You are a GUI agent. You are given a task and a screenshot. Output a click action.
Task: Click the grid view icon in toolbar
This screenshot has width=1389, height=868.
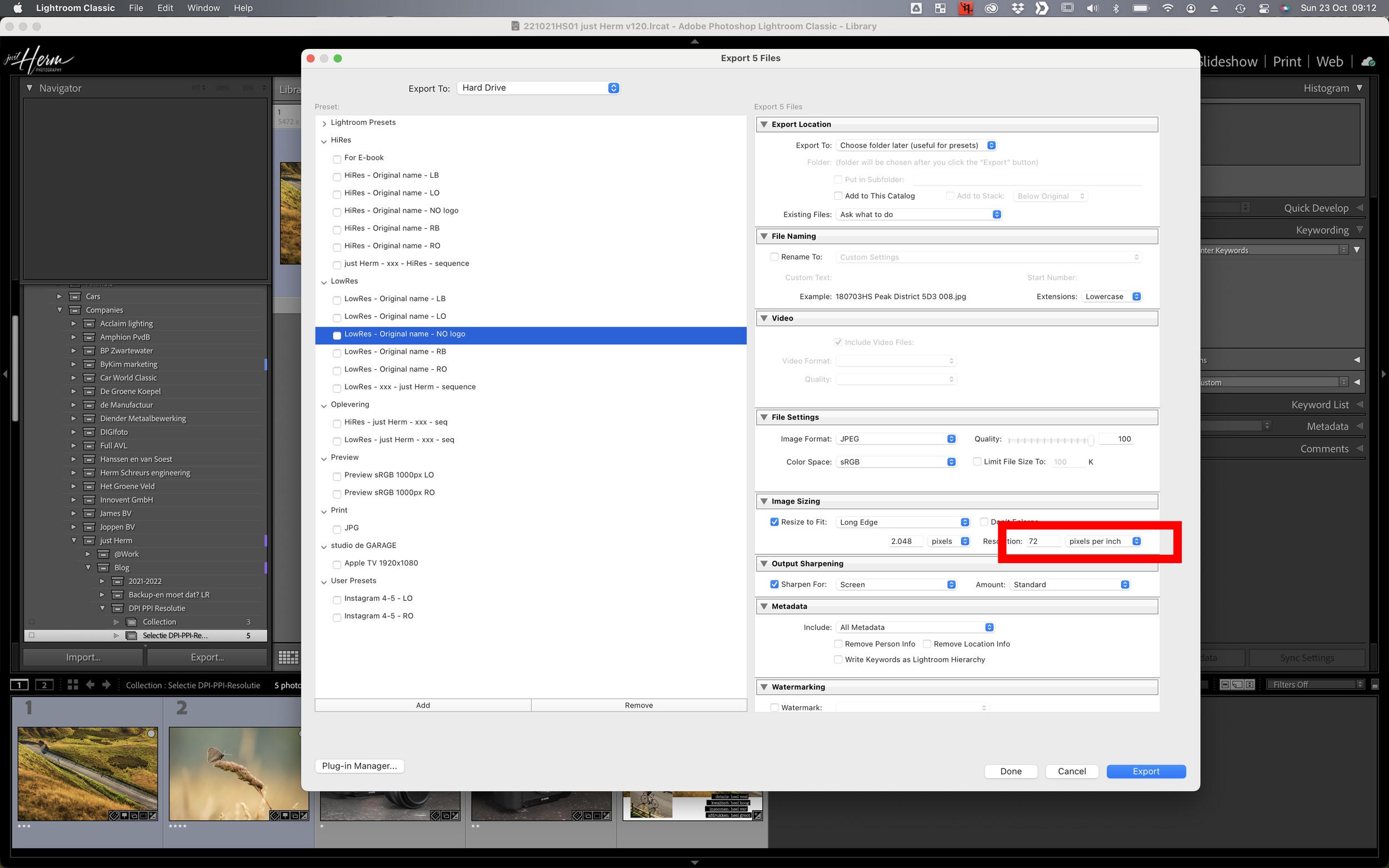(288, 658)
